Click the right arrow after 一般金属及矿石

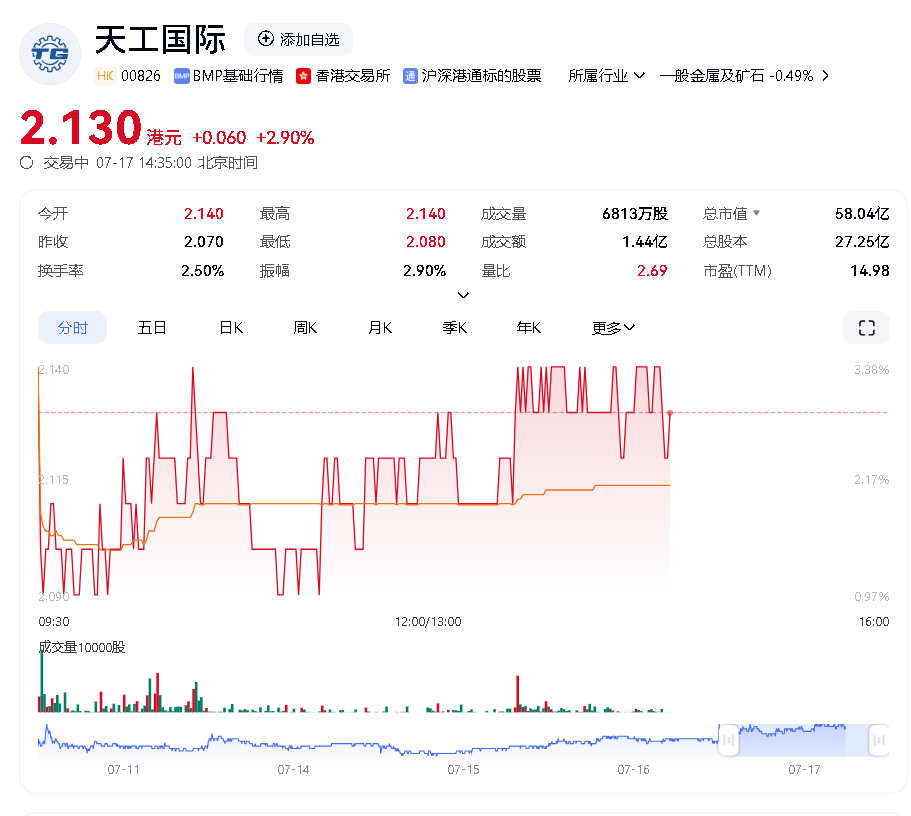(825, 76)
